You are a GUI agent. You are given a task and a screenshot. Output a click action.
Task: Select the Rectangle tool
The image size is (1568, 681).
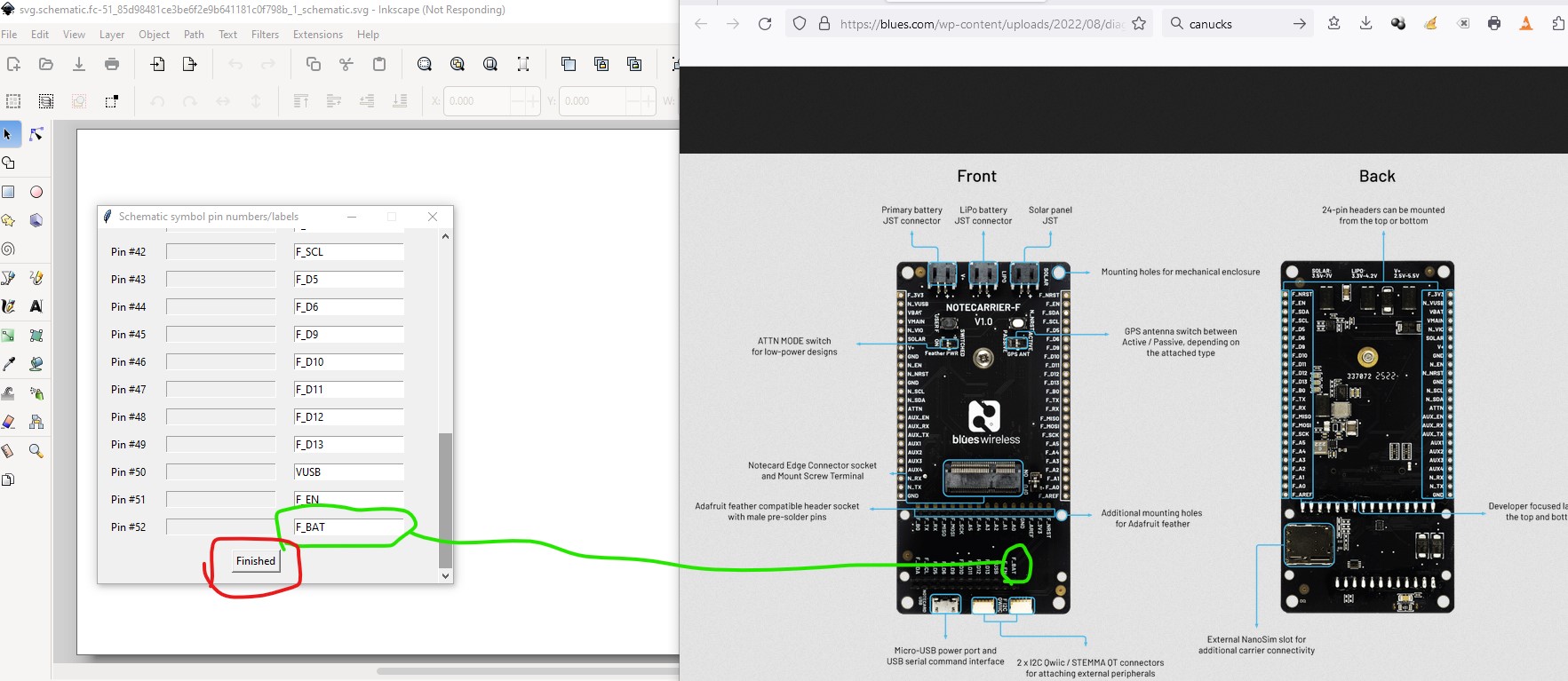8,192
